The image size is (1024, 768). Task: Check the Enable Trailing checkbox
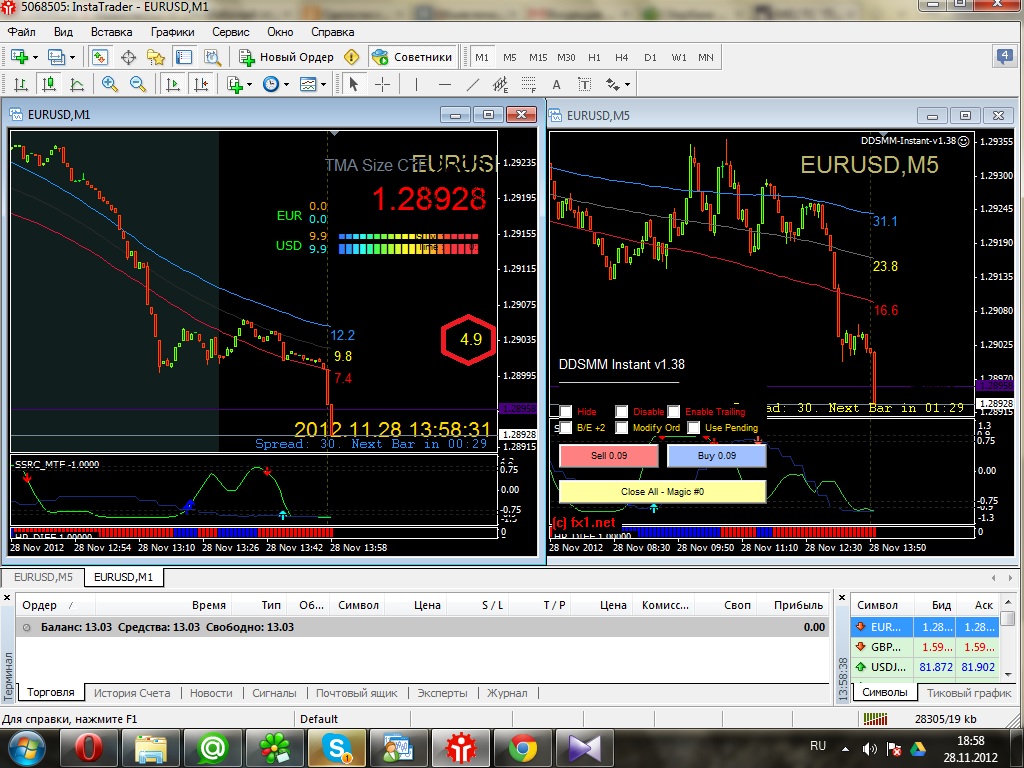[x=674, y=411]
